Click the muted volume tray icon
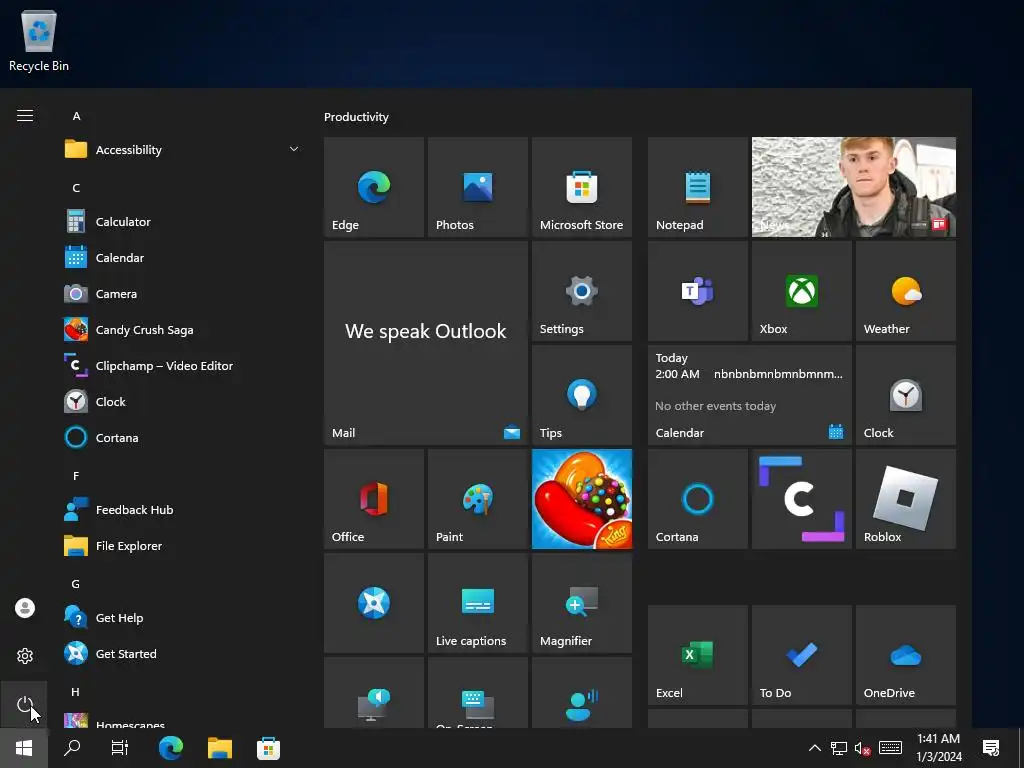 pyautogui.click(x=862, y=748)
